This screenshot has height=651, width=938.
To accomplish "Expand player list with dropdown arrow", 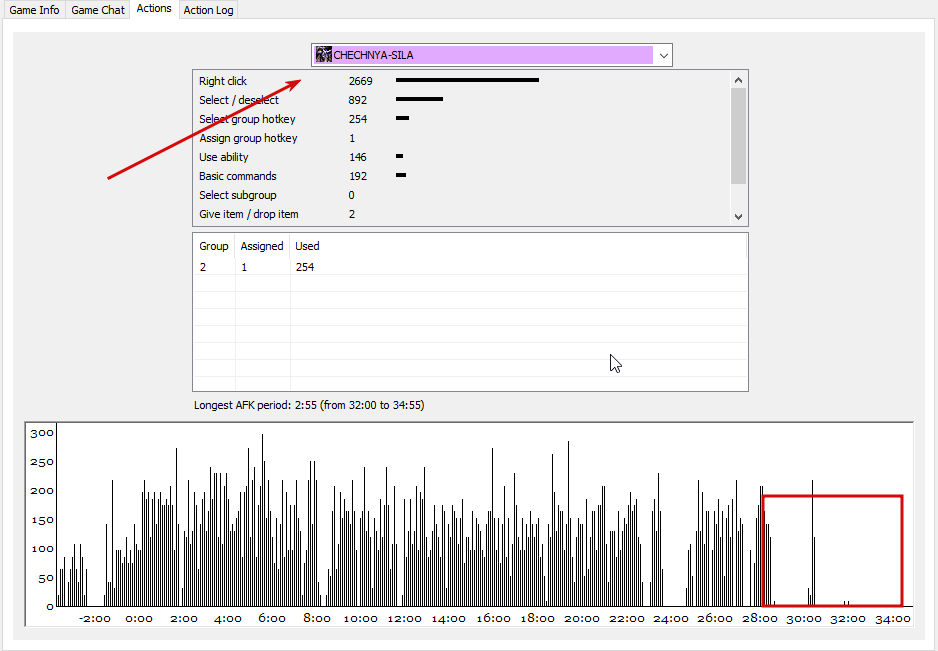I will click(663, 56).
